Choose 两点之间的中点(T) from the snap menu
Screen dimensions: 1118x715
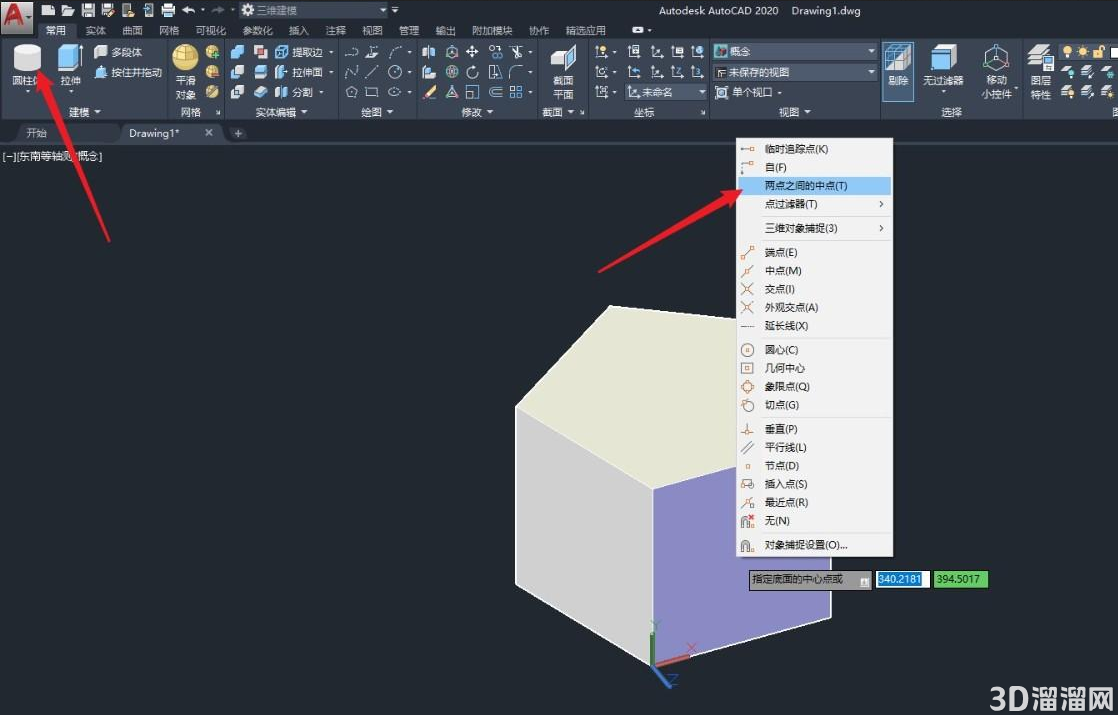coord(814,185)
